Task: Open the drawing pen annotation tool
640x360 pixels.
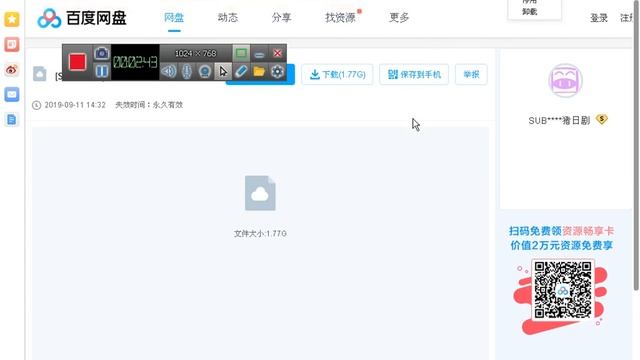Action: coord(241,71)
